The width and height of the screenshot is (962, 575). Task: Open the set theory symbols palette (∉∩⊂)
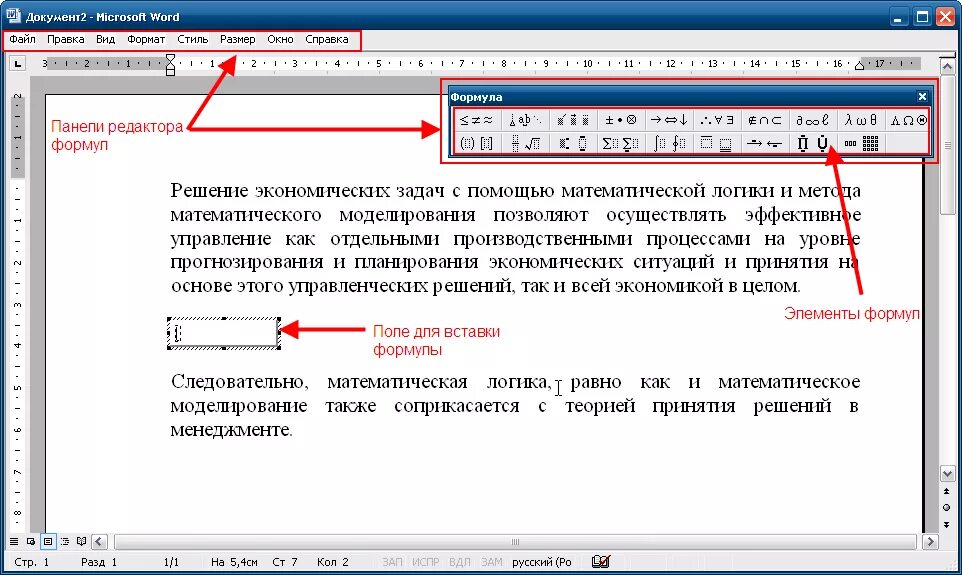click(x=764, y=120)
